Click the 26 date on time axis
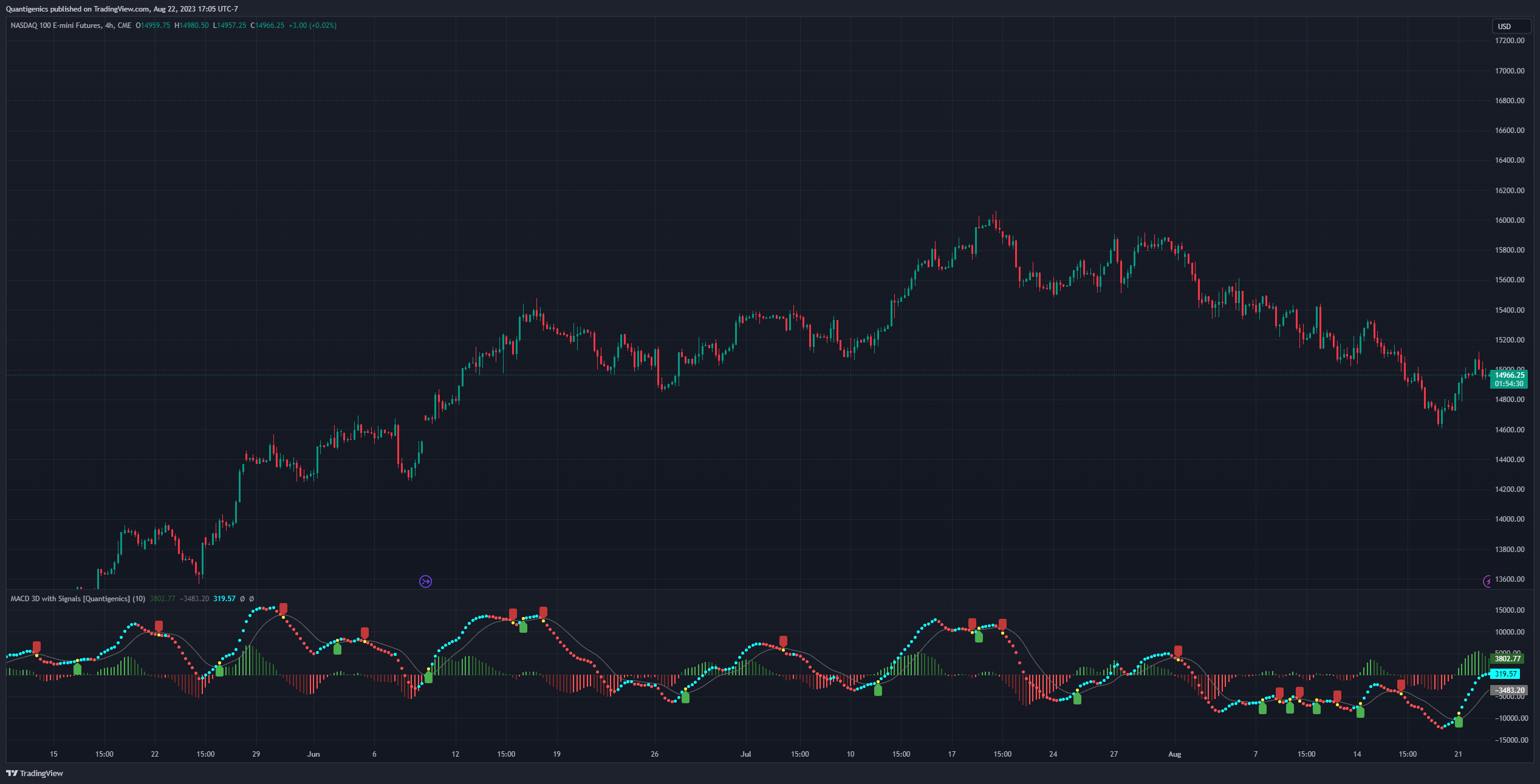The height and width of the screenshot is (784, 1540). pos(654,754)
